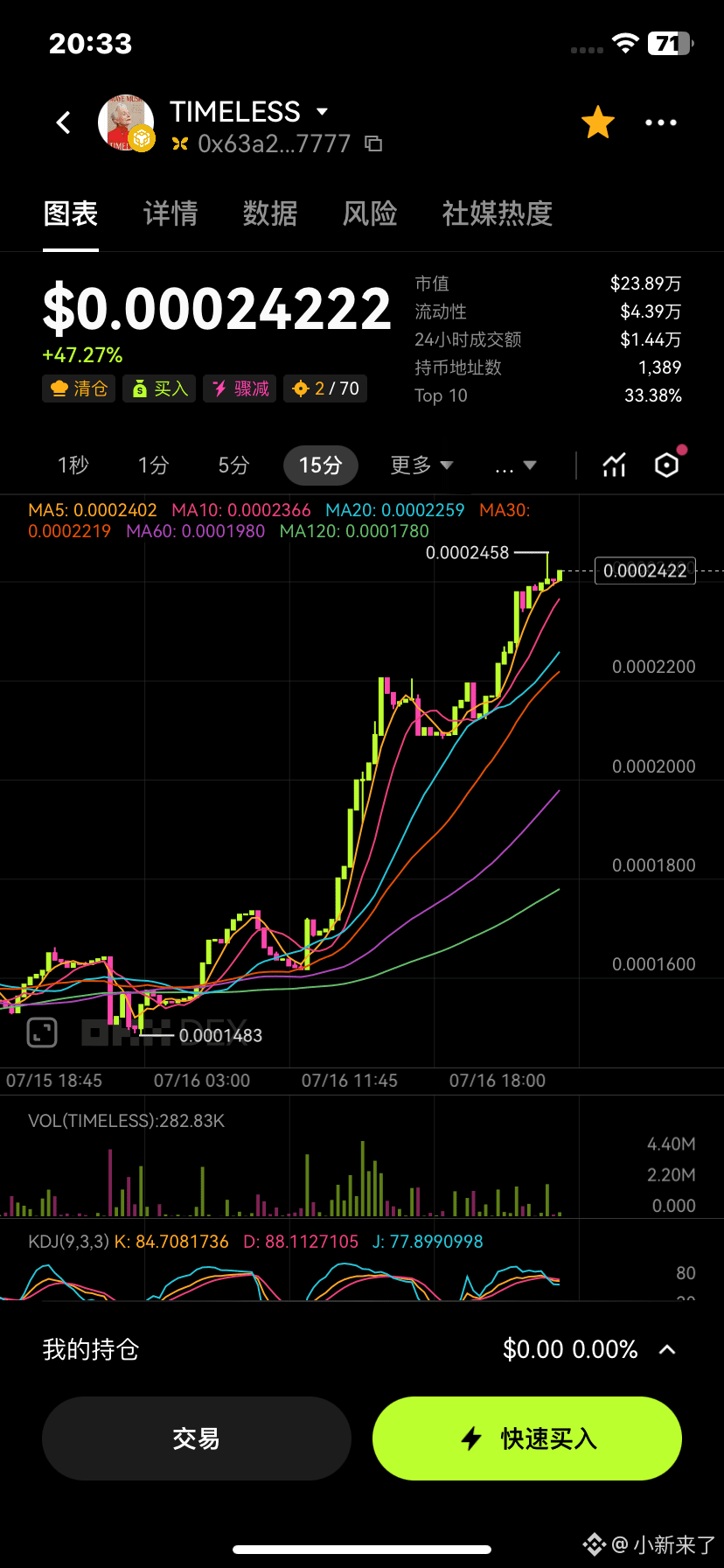Tap the 买入 tag
Viewport: 724px width, 1568px height.
pos(159,388)
